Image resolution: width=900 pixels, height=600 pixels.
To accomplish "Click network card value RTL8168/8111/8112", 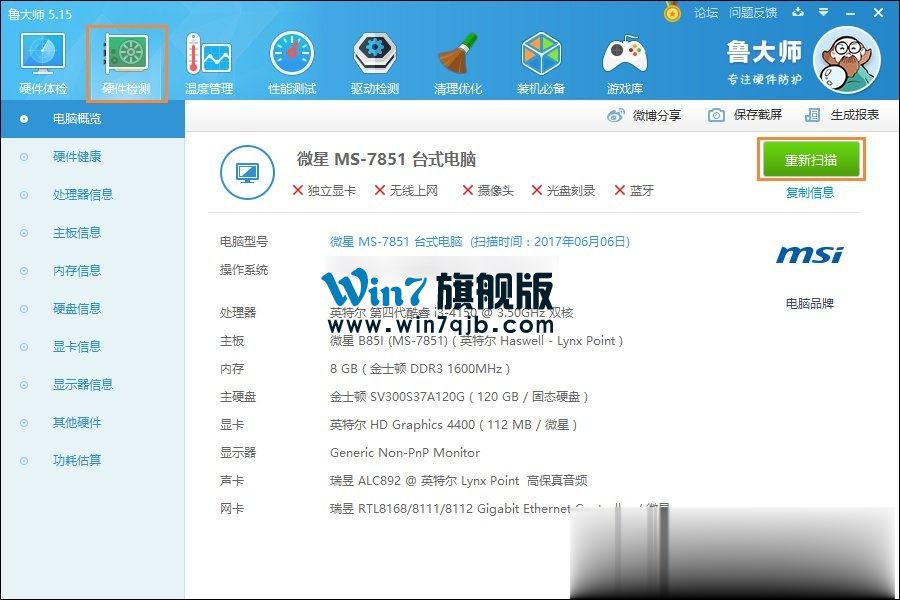I will (x=499, y=509).
